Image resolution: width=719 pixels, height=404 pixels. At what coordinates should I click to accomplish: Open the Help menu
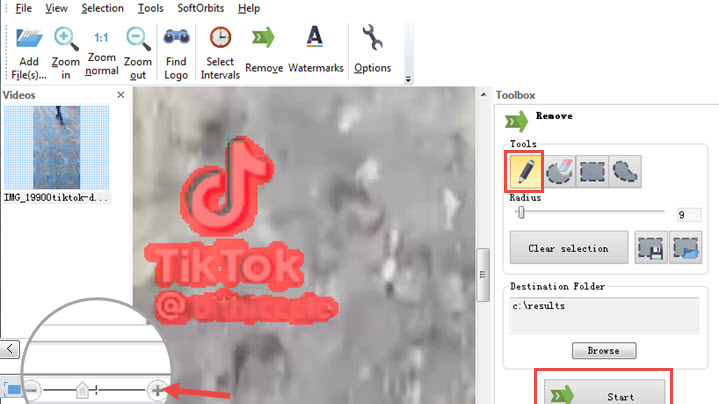tap(249, 8)
